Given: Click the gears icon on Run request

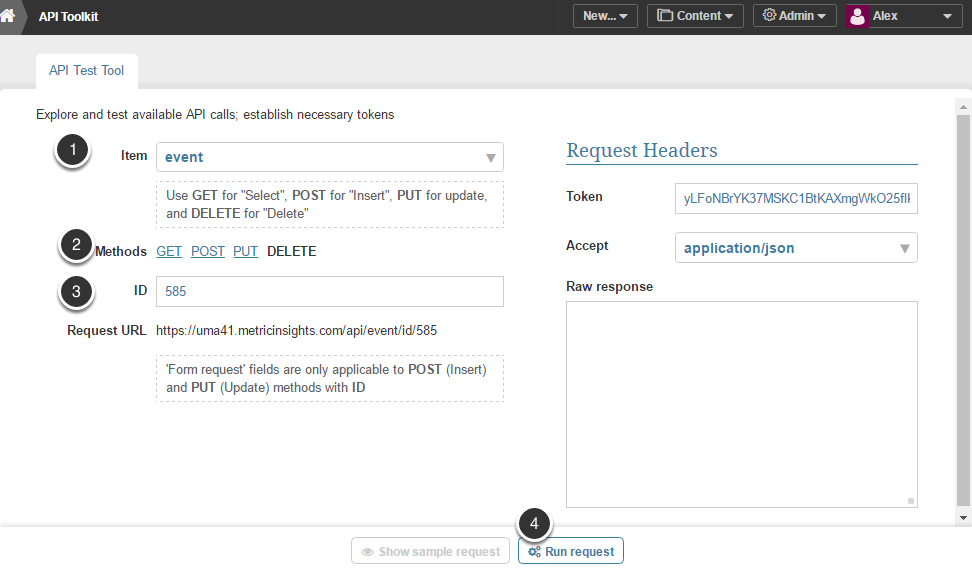Looking at the screenshot, I should pyautogui.click(x=535, y=552).
